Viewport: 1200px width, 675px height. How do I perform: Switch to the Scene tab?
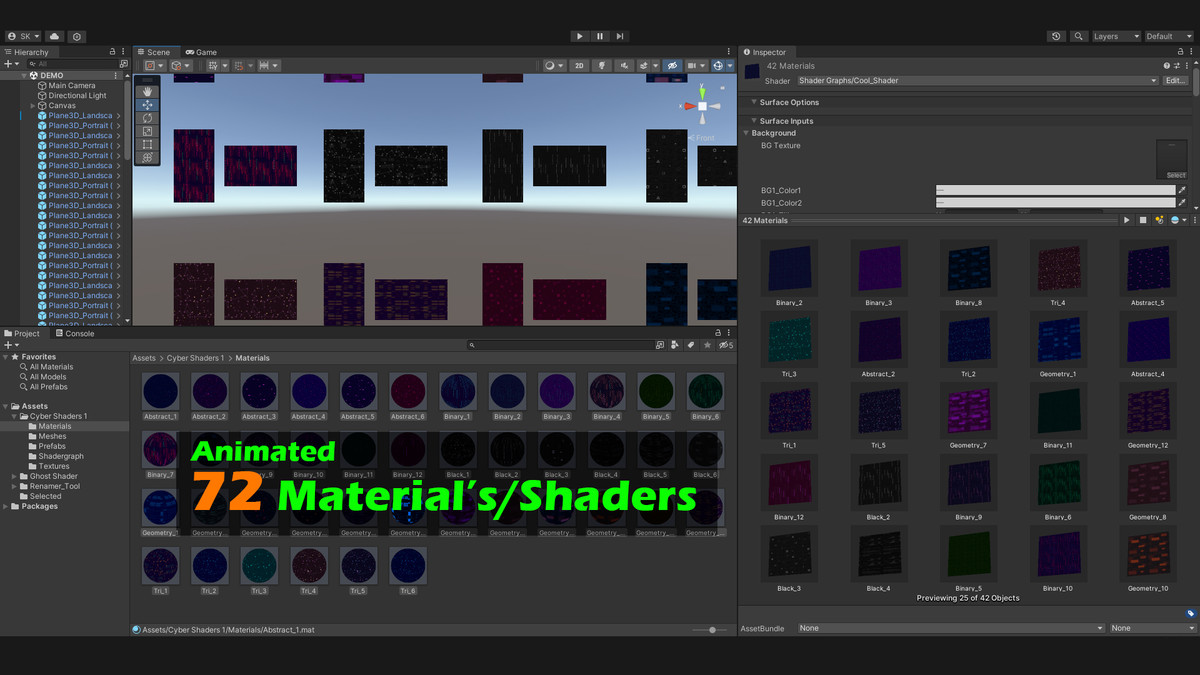point(154,52)
